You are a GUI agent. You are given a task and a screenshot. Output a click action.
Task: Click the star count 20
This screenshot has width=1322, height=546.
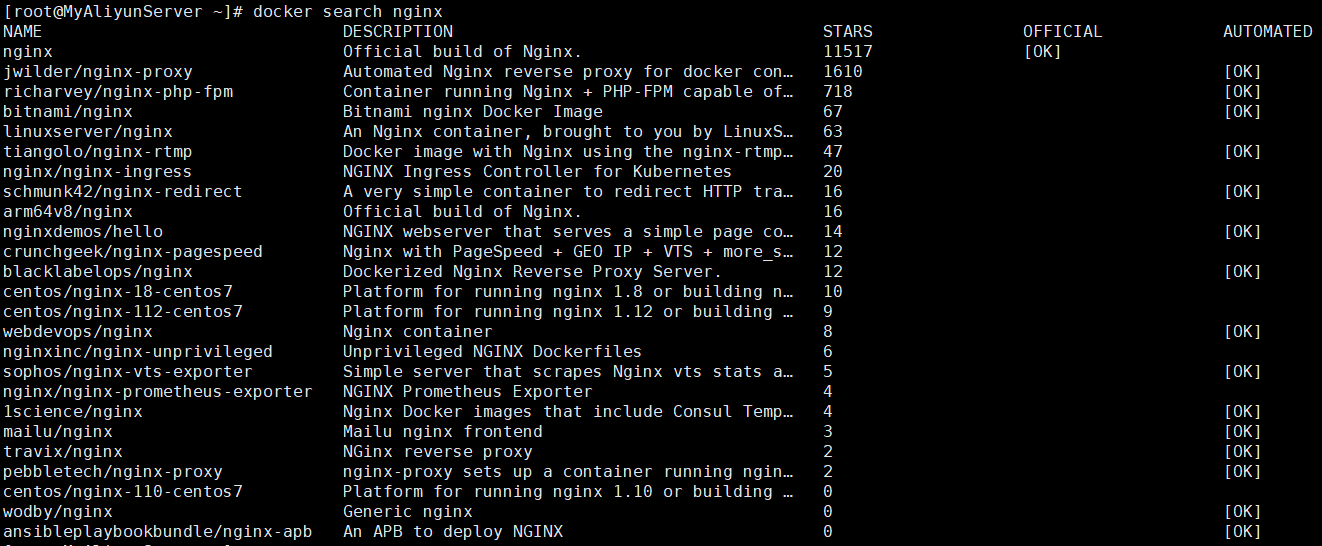point(833,171)
